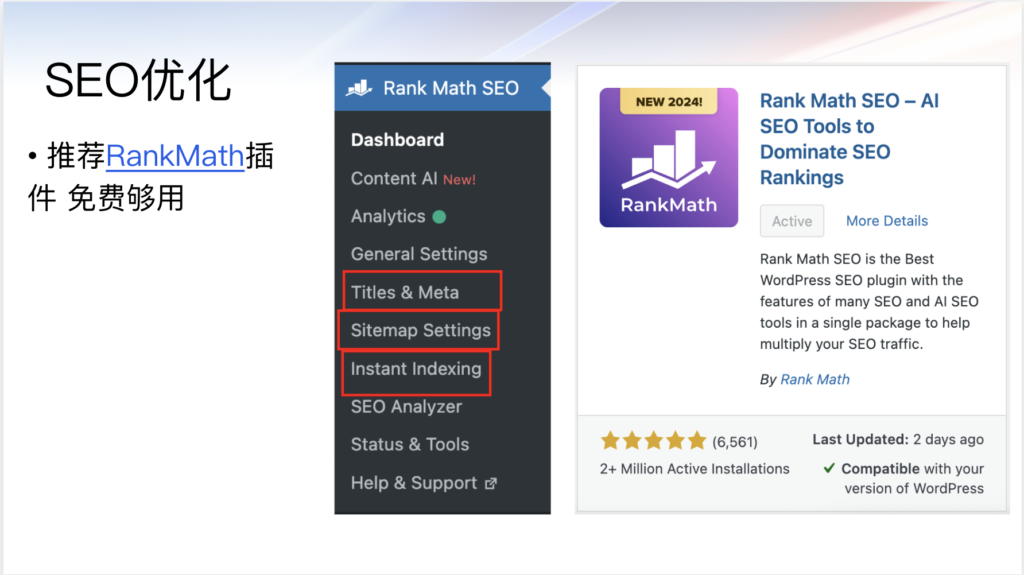Navigate to Status & Tools
1024x575 pixels.
coord(409,445)
